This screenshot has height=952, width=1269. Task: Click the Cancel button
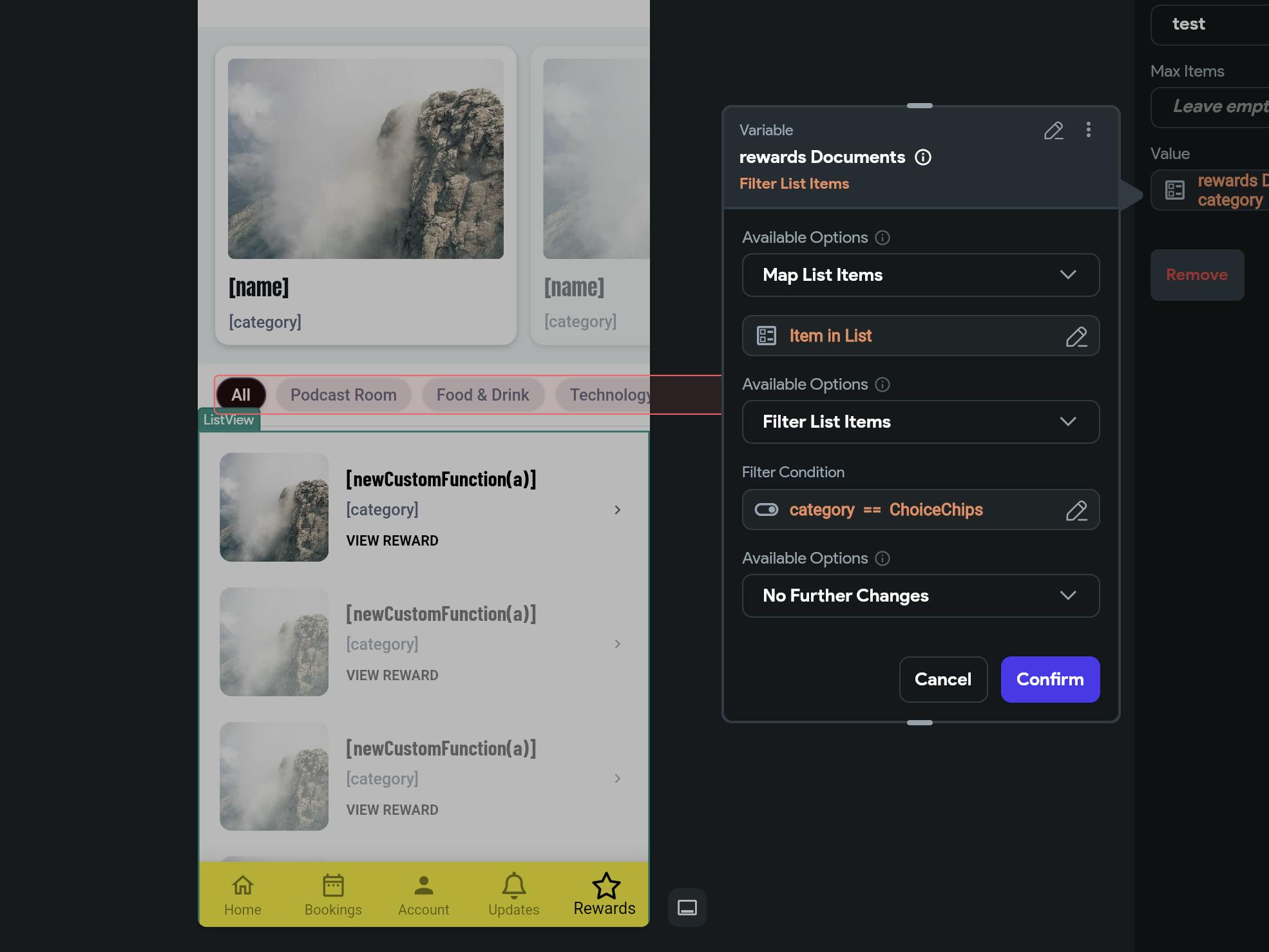pos(943,680)
